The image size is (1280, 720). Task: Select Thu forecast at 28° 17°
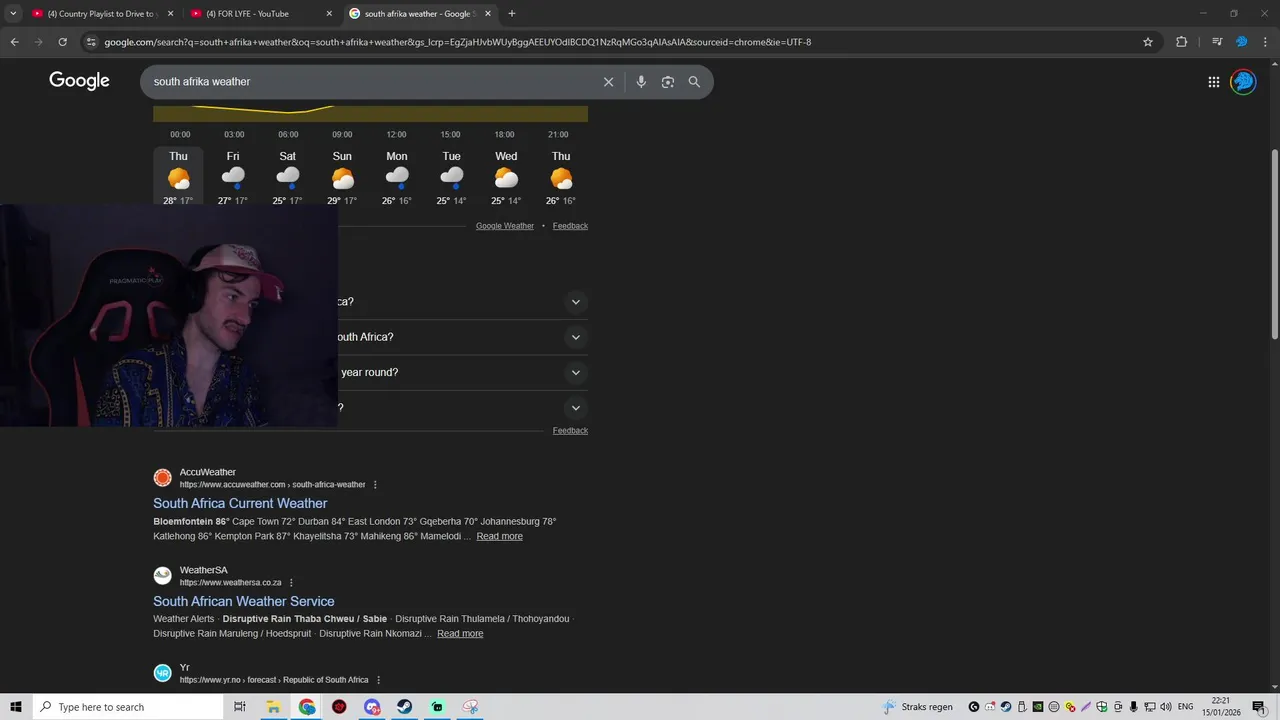click(x=178, y=178)
